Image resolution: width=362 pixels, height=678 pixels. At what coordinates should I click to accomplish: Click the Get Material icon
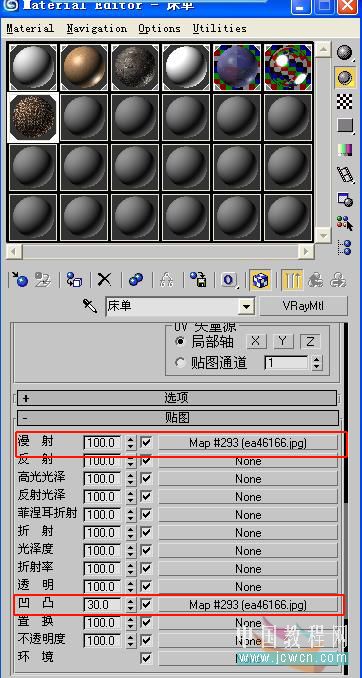19,280
